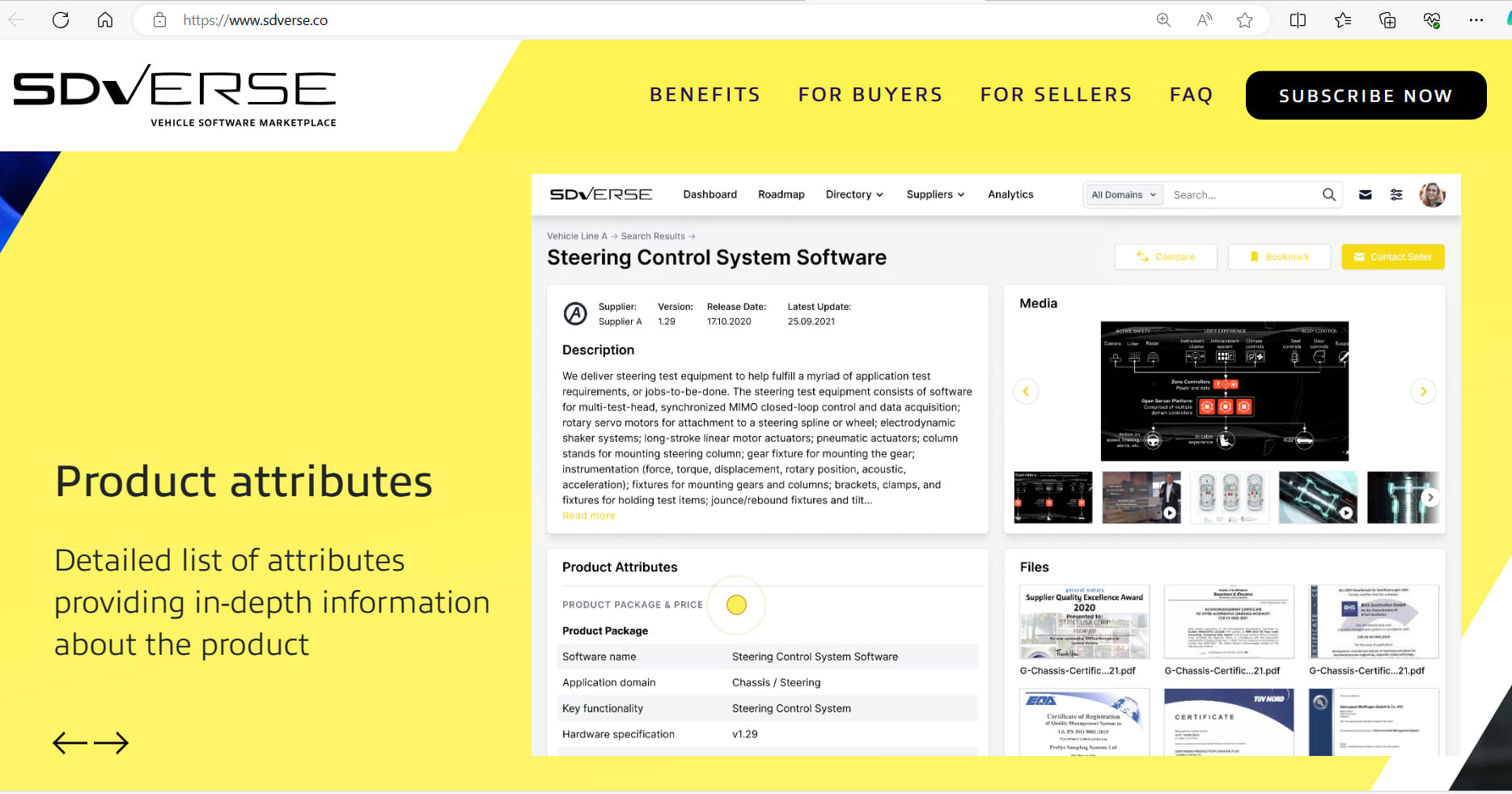Image resolution: width=1512 pixels, height=794 pixels.
Task: Click the Read more link
Action: 588,516
